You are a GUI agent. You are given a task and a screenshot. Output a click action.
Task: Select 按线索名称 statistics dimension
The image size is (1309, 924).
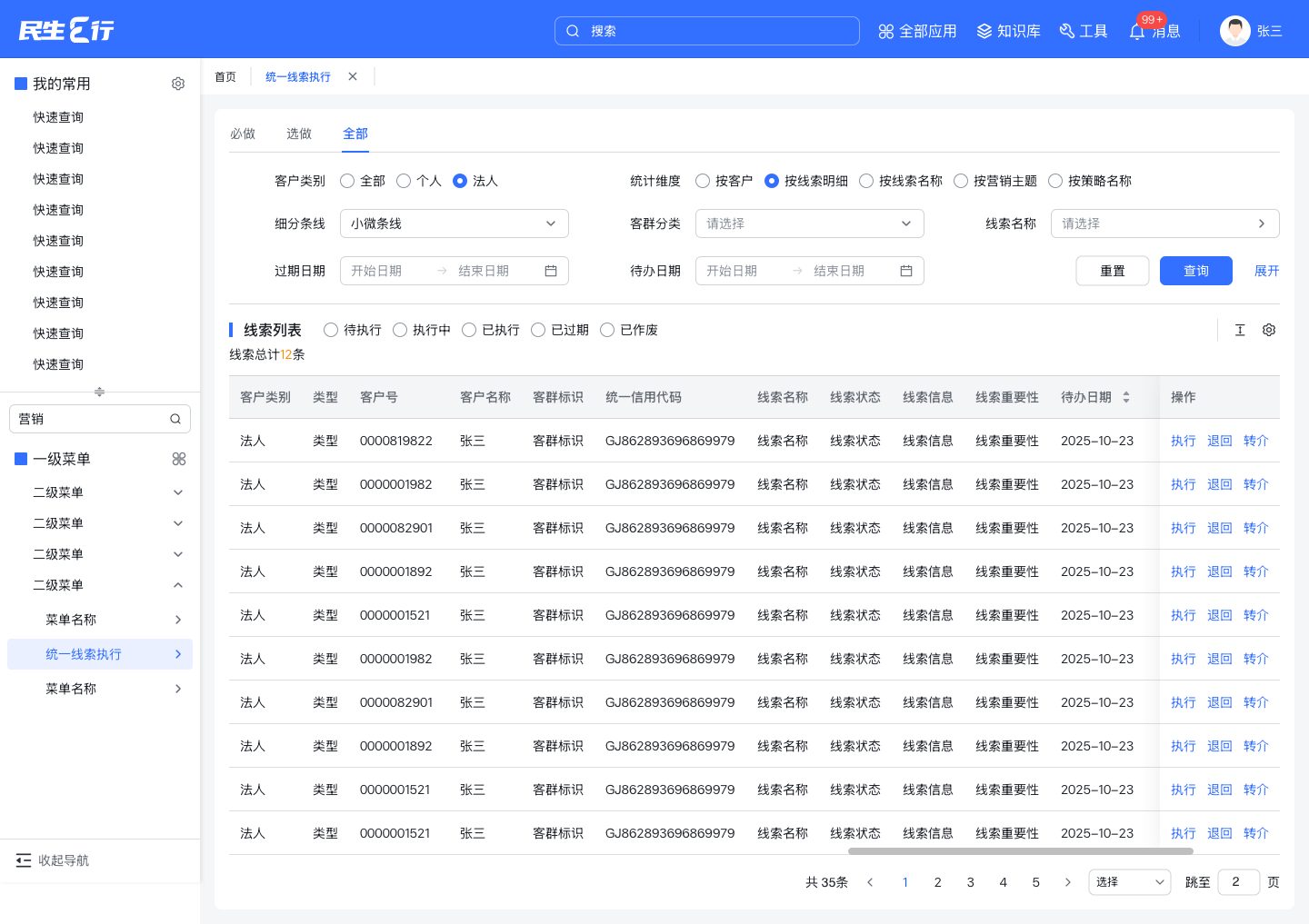pos(866,181)
